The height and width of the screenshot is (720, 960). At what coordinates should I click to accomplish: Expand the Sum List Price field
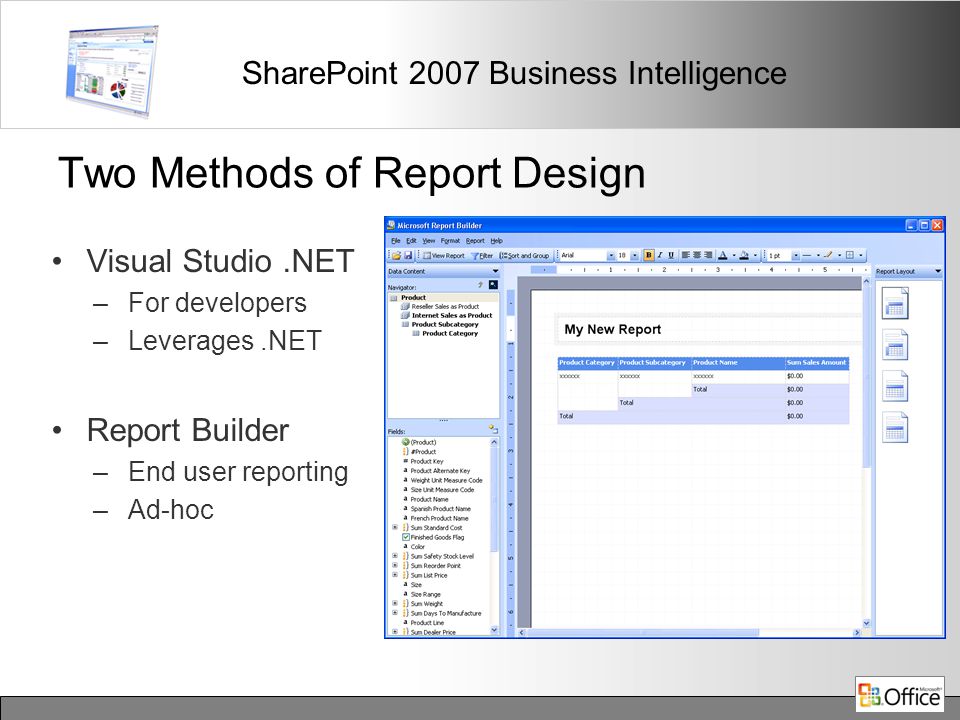tap(395, 575)
